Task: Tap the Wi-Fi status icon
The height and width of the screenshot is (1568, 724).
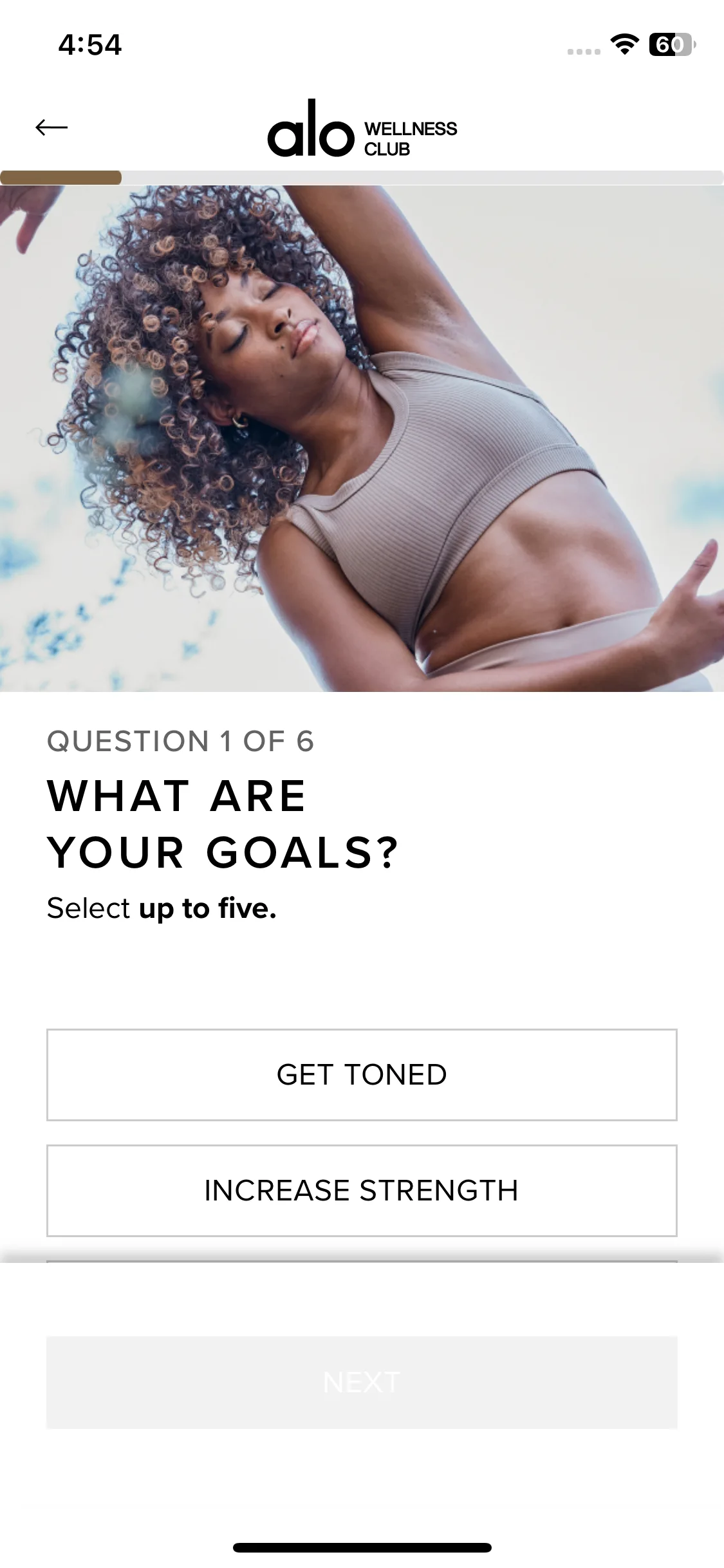Action: coord(624,44)
